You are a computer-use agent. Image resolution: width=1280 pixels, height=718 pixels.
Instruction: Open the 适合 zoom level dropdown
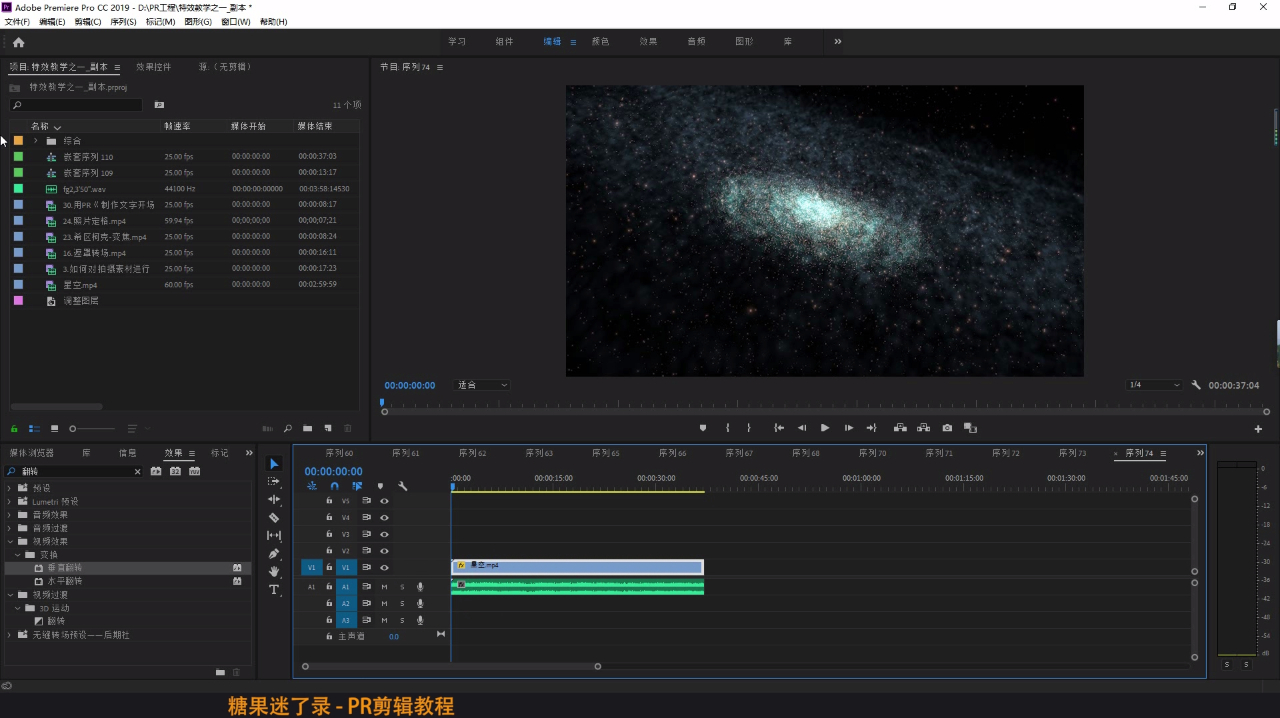point(482,385)
